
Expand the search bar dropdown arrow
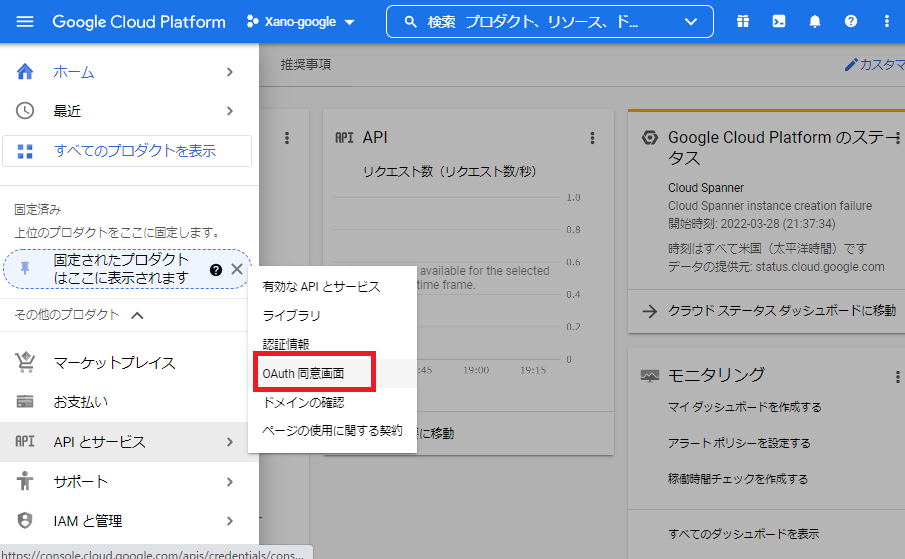click(x=691, y=22)
